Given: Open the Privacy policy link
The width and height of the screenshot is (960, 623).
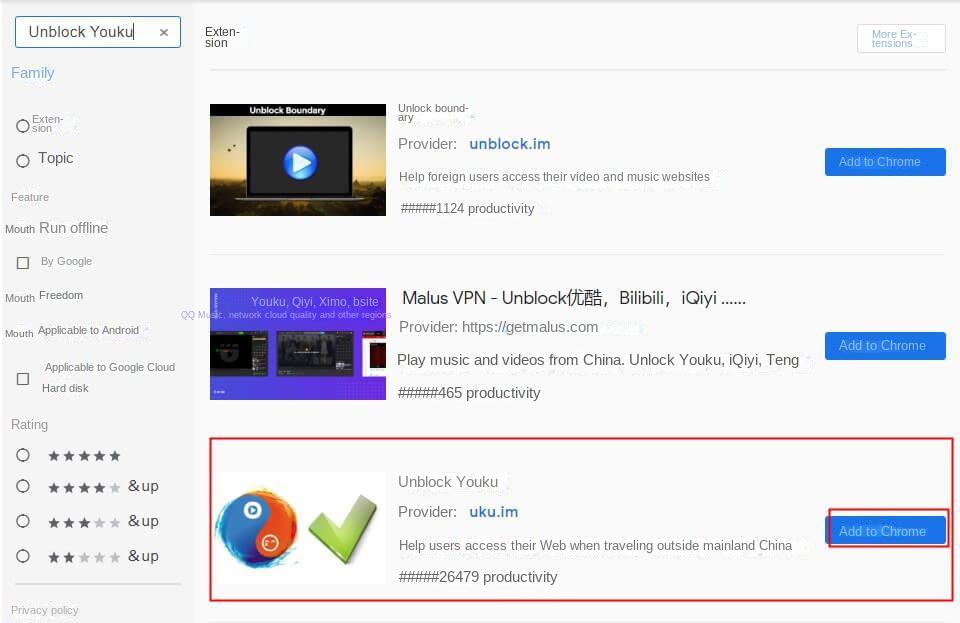Looking at the screenshot, I should 45,610.
